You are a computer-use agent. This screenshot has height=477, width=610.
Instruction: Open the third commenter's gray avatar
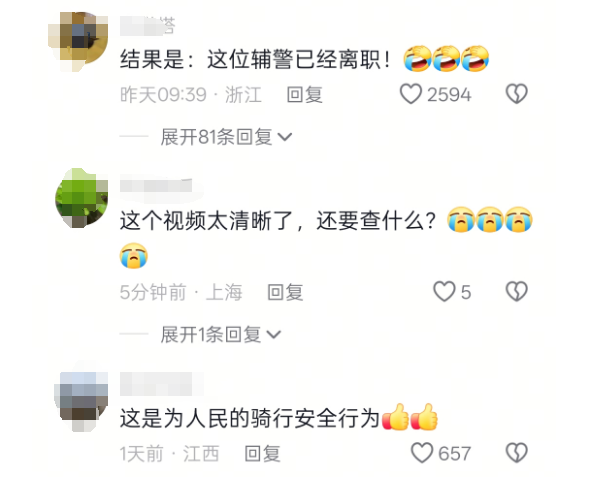pos(81,402)
